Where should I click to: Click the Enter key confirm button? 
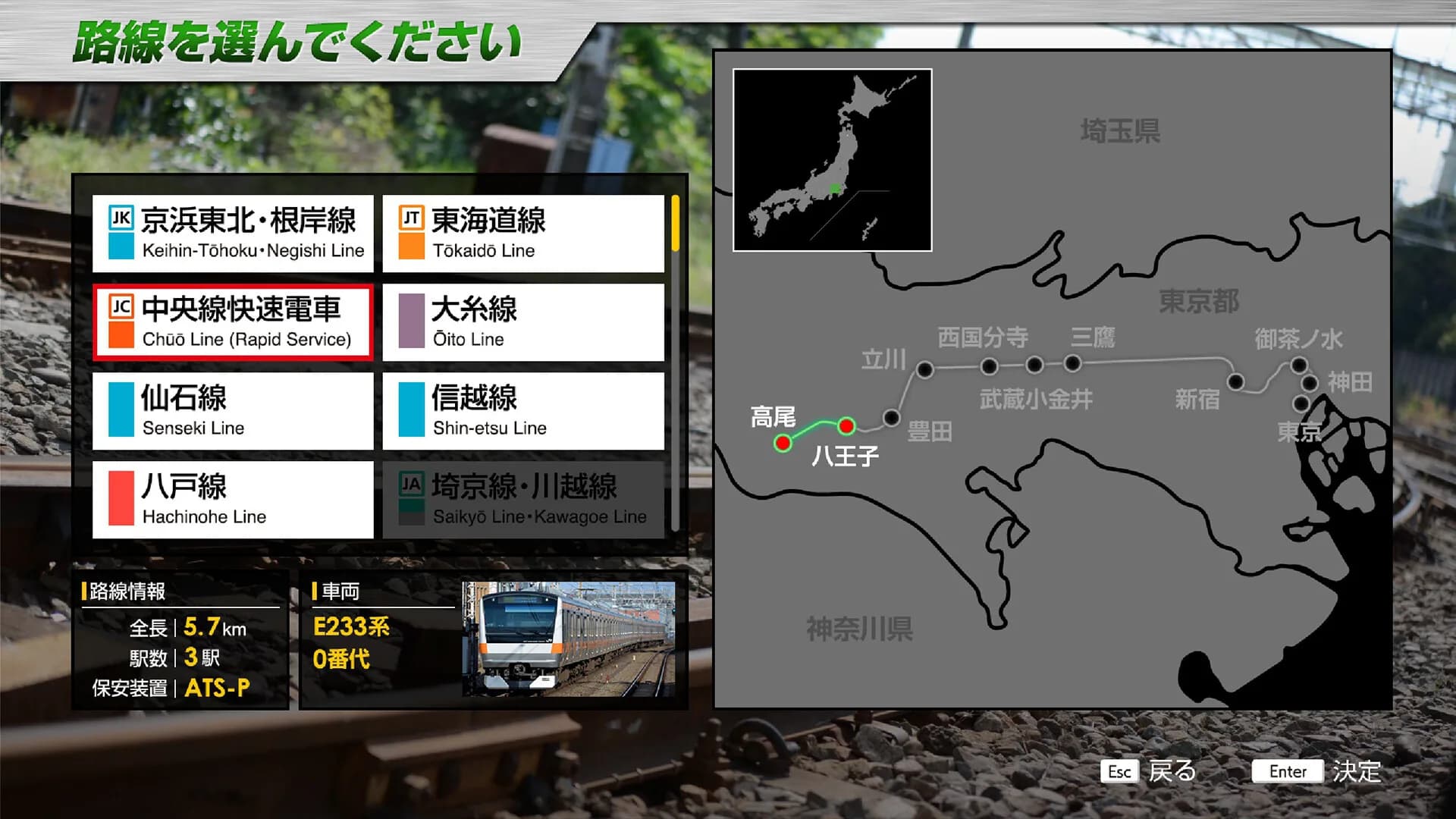pos(1288,771)
